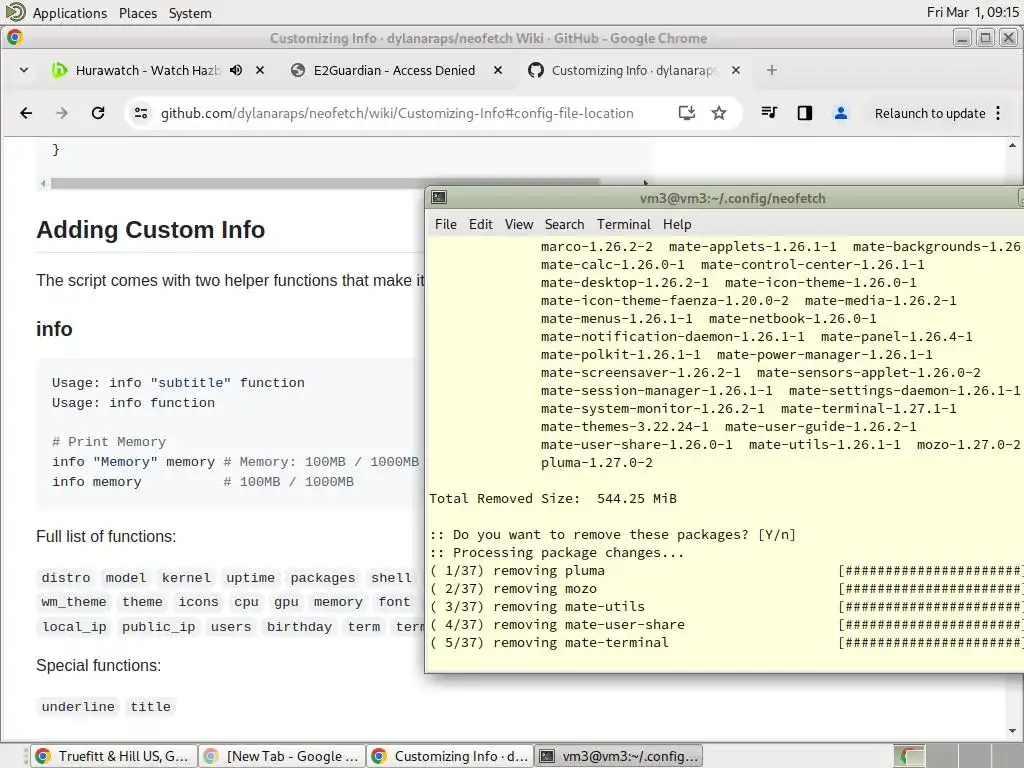Switch to New Tab Google Chrome taskbar item
This screenshot has width=1024, height=768.
(x=281, y=756)
